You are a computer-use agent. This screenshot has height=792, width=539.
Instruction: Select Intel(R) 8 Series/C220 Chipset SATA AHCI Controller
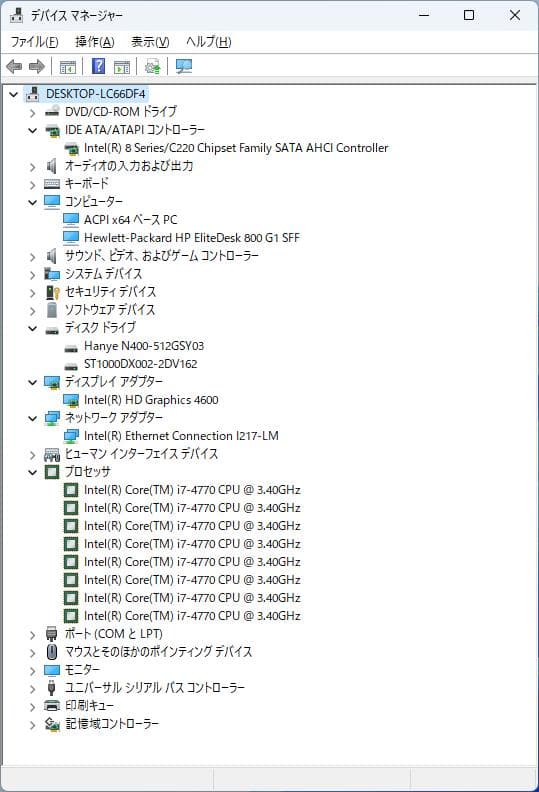[236, 148]
